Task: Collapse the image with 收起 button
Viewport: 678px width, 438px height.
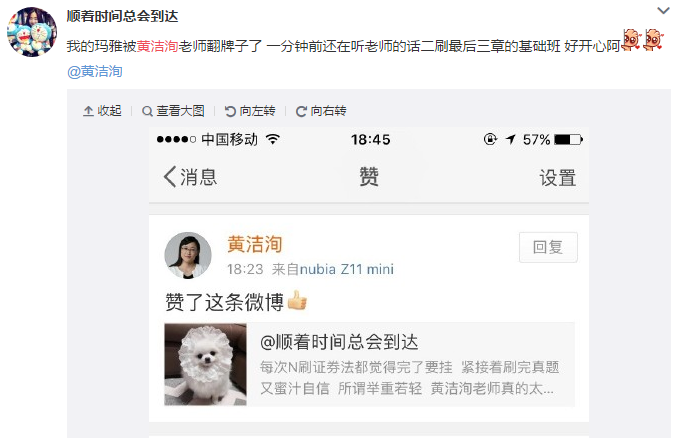Action: point(102,111)
